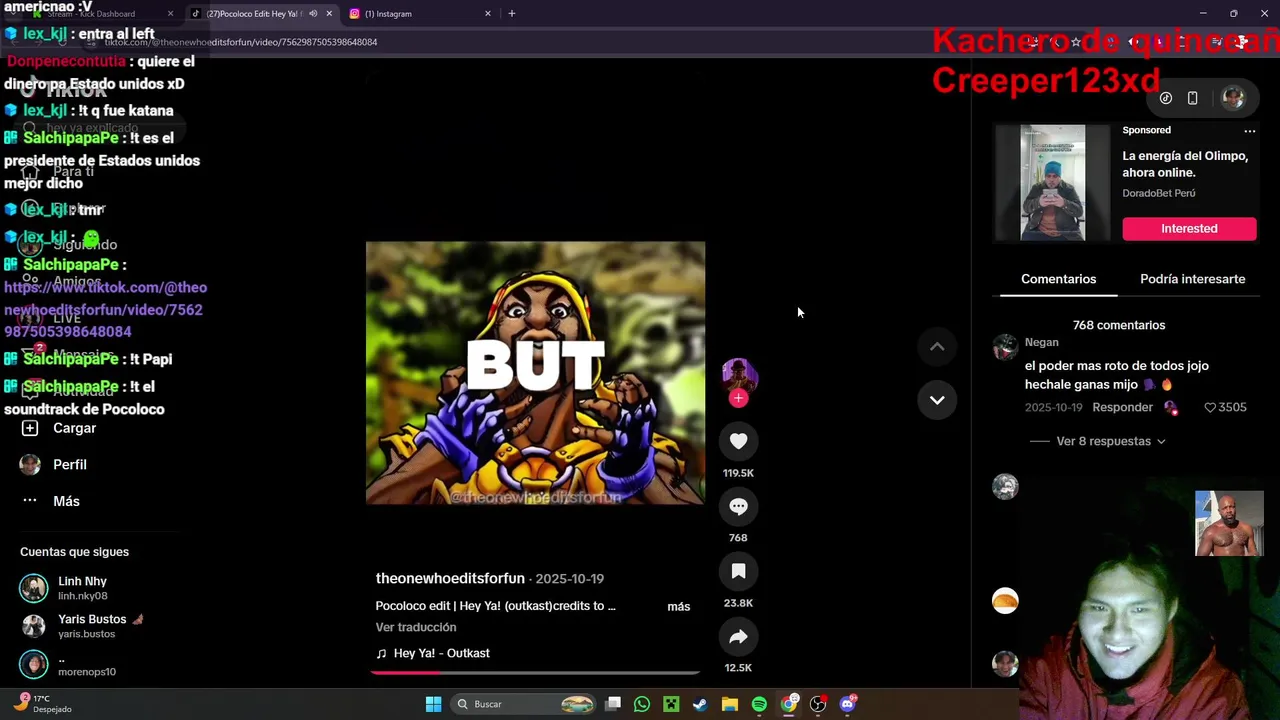This screenshot has height=720, width=1280.
Task: Click the DoradoBet Perú advertiser name
Action: click(1158, 193)
